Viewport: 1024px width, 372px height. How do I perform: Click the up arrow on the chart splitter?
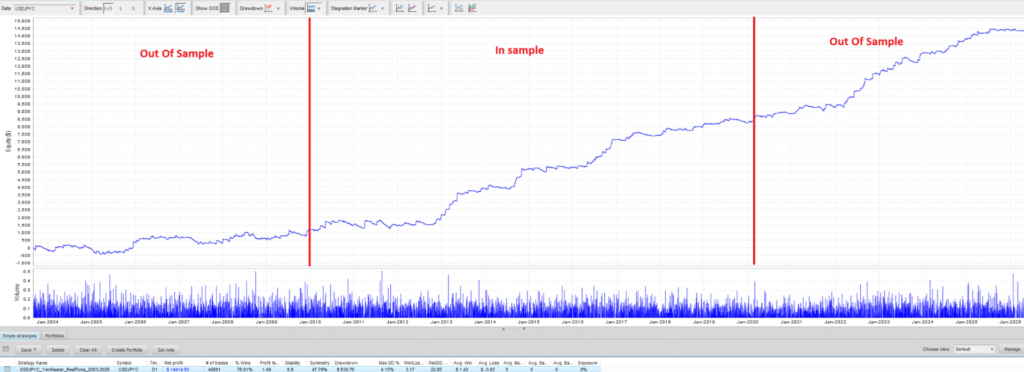click(504, 329)
